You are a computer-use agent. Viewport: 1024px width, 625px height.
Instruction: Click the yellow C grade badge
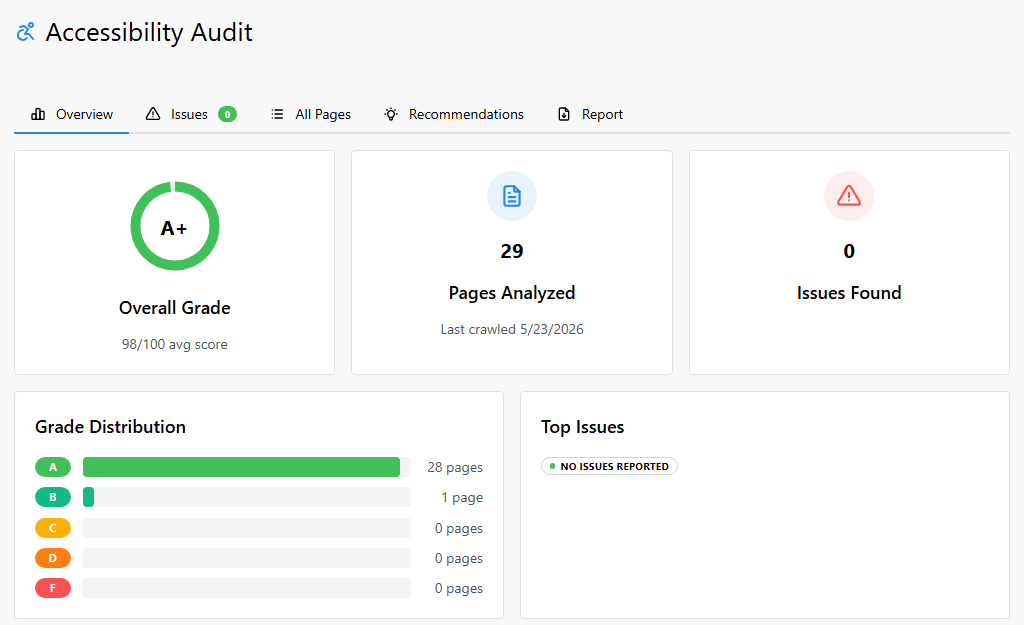pyautogui.click(x=53, y=528)
